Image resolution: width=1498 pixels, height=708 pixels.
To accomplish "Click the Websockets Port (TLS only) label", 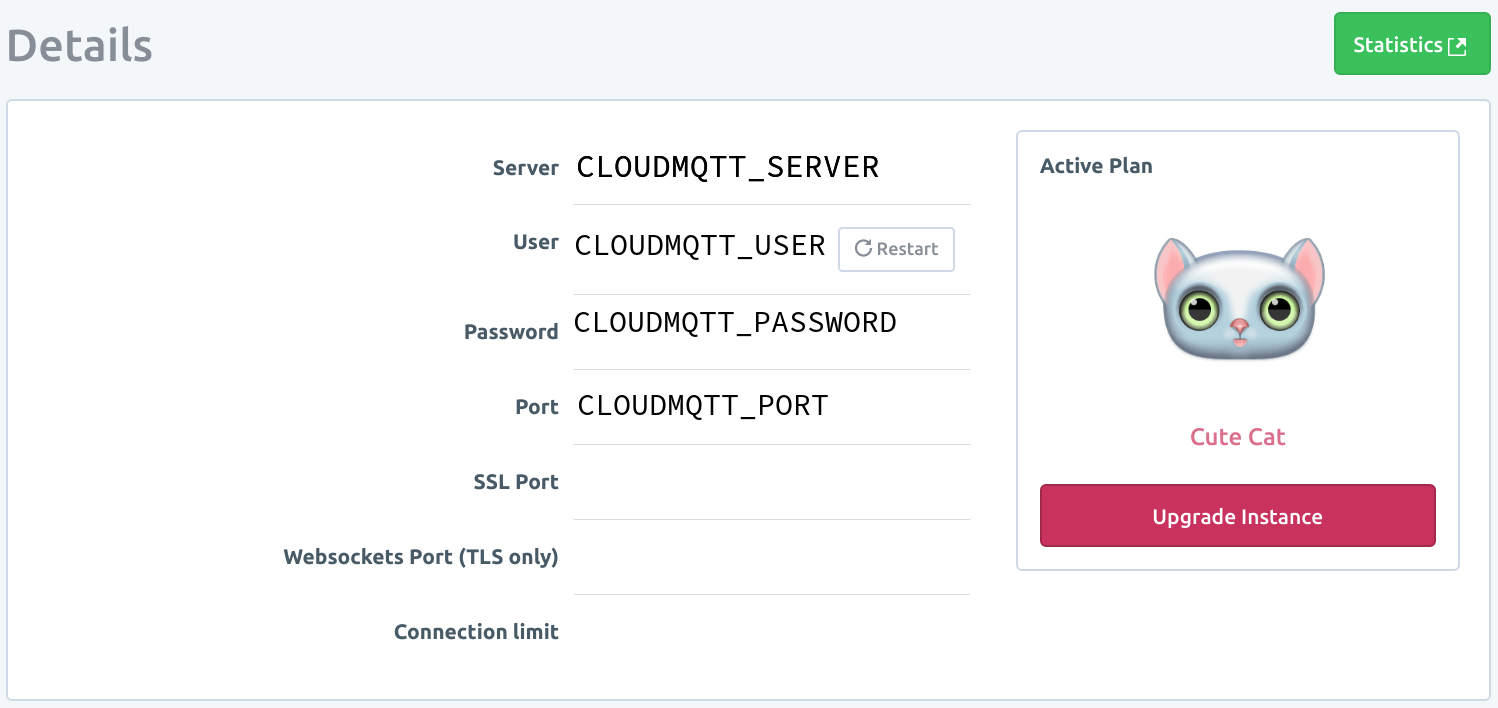I will coord(421,557).
